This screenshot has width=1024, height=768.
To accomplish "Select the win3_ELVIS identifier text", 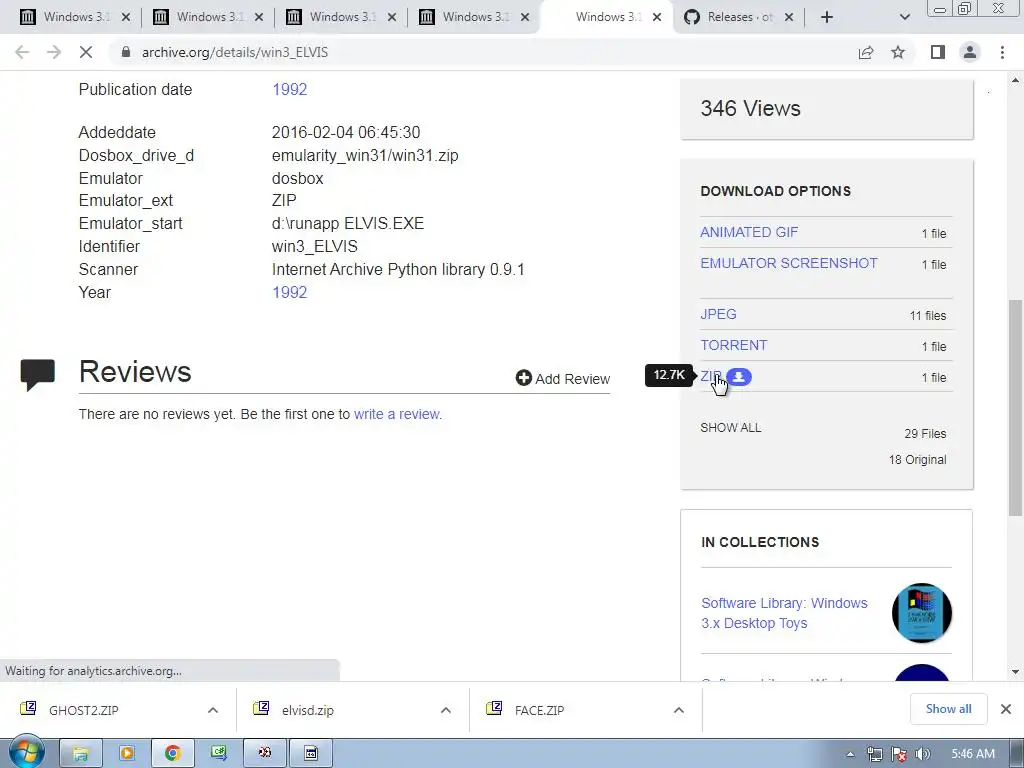I will (x=315, y=247).
